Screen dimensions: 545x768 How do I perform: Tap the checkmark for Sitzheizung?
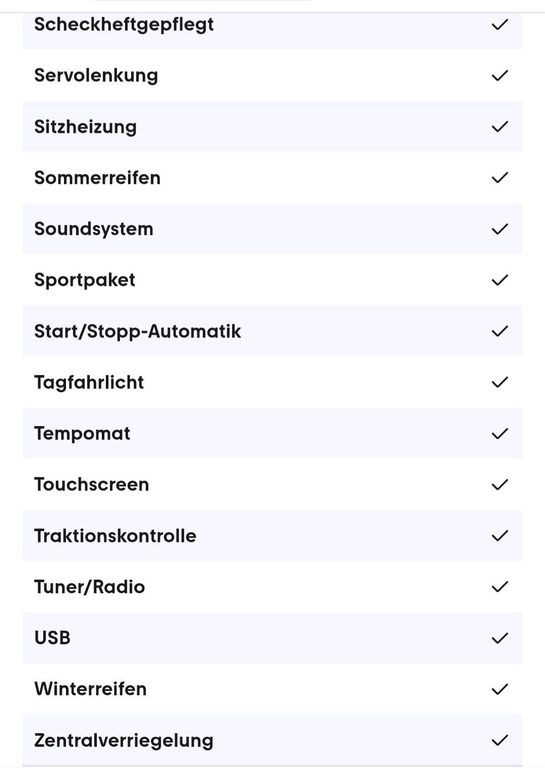pyautogui.click(x=499, y=127)
